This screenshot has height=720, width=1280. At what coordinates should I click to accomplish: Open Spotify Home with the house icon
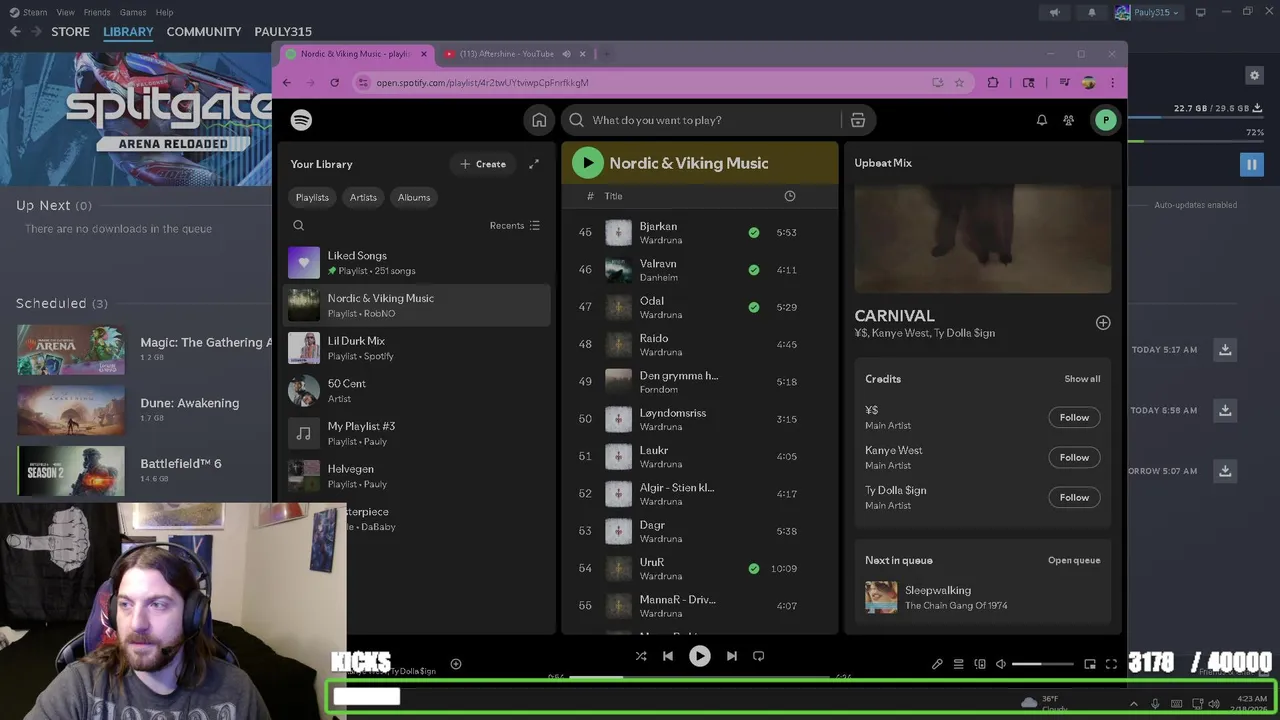coord(539,120)
